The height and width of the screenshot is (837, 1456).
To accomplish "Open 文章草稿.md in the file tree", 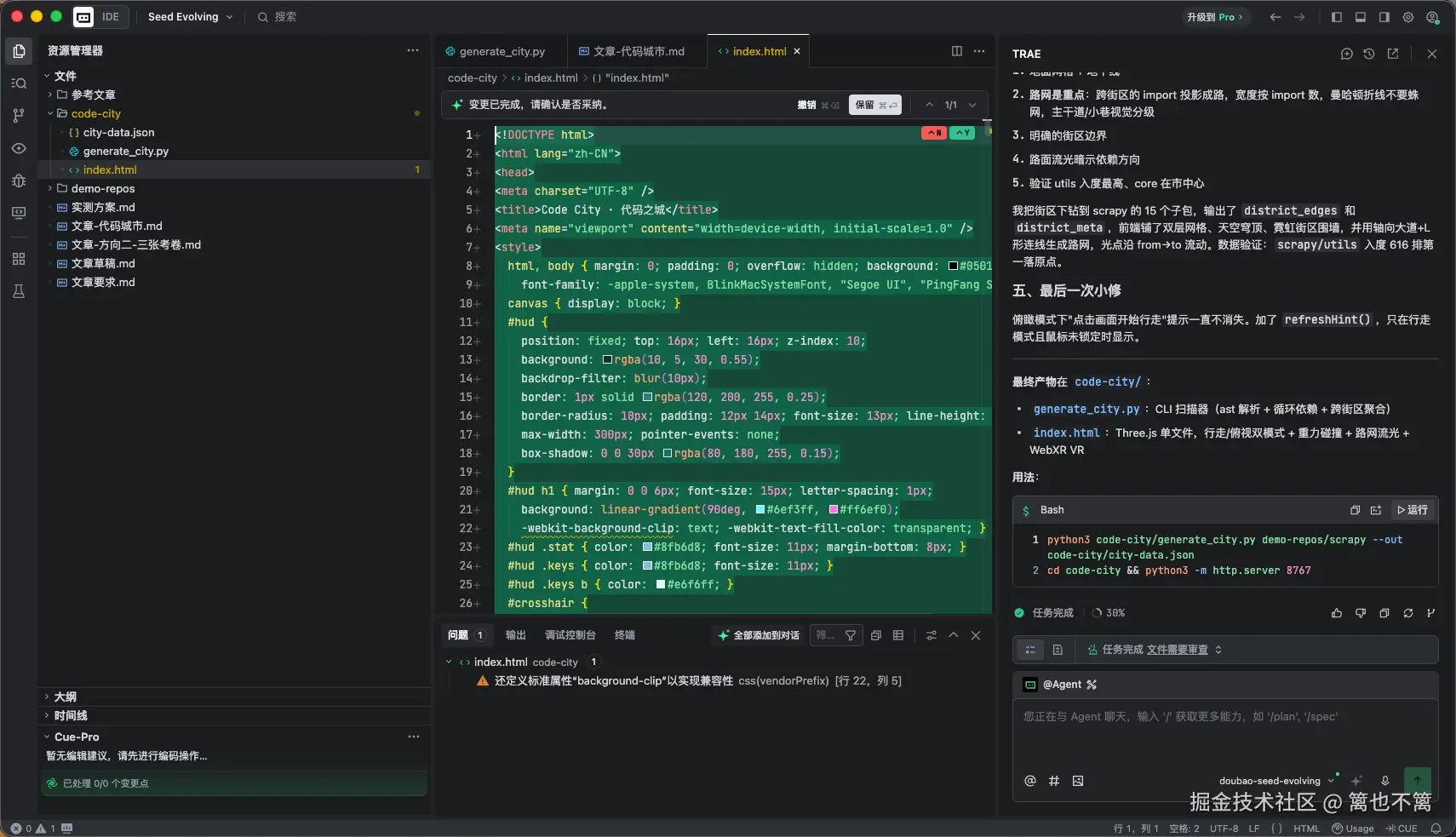I will click(x=103, y=263).
